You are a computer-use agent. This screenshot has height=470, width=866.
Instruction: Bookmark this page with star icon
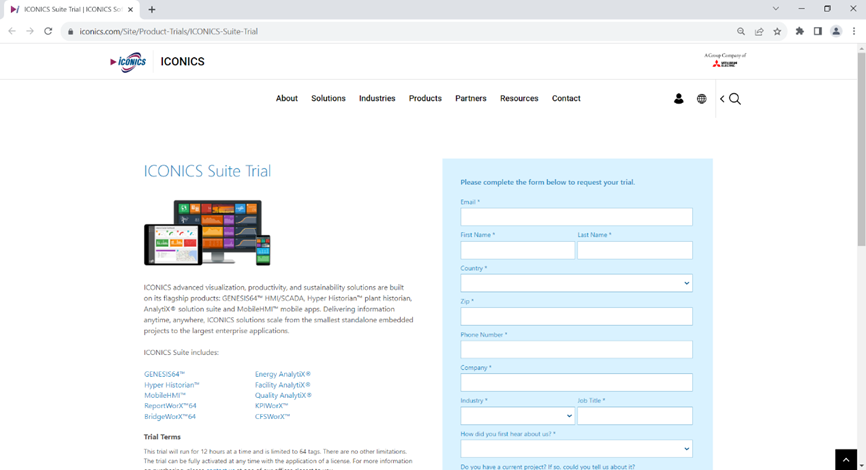coord(777,31)
